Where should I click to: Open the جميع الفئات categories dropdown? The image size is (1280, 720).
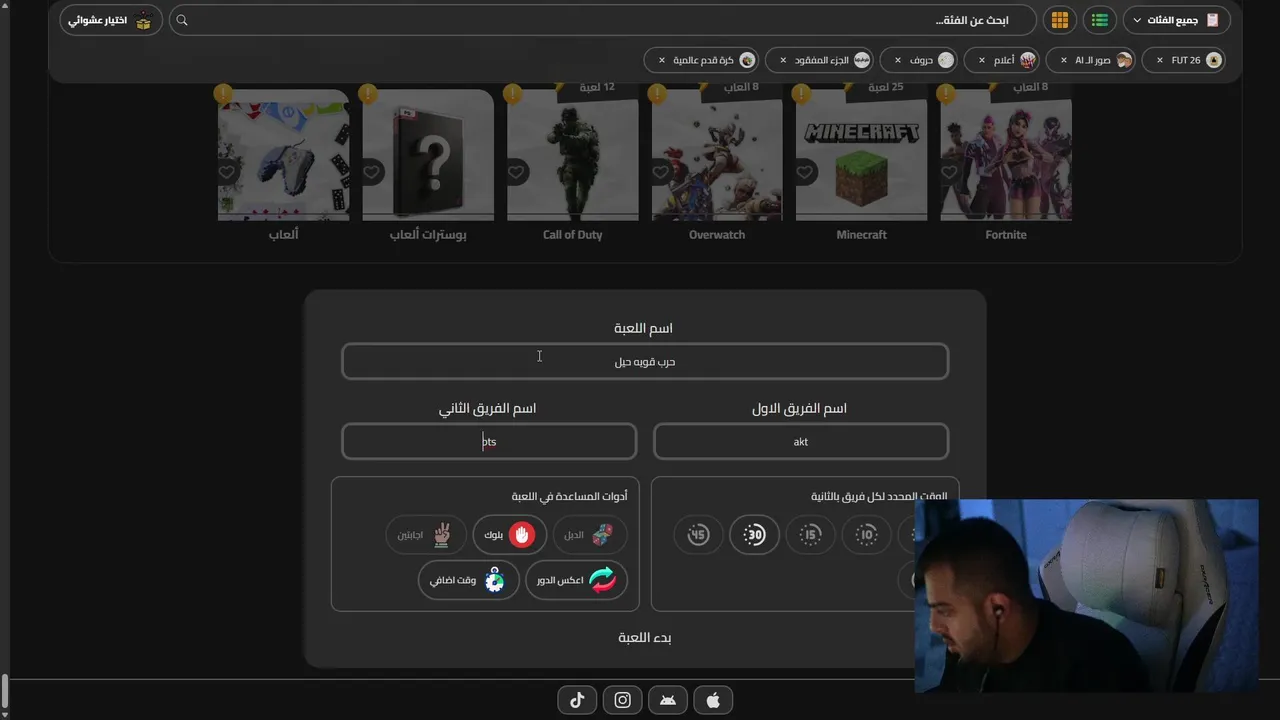1176,20
